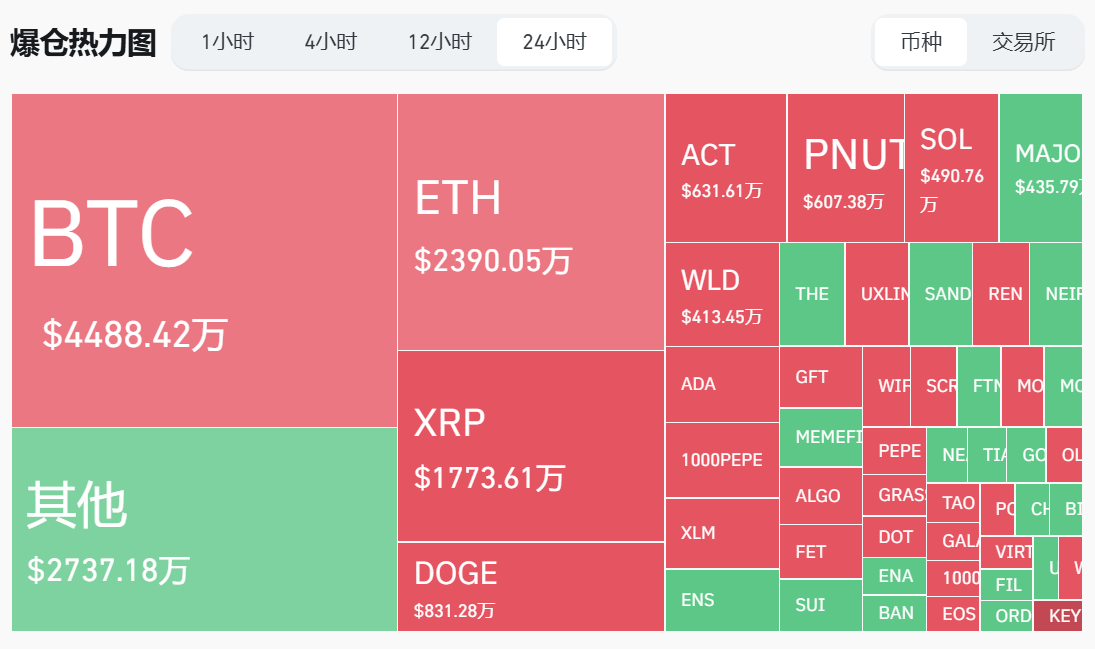Select the XRP tile
Viewport: 1095px width, 649px height.
[x=530, y=445]
